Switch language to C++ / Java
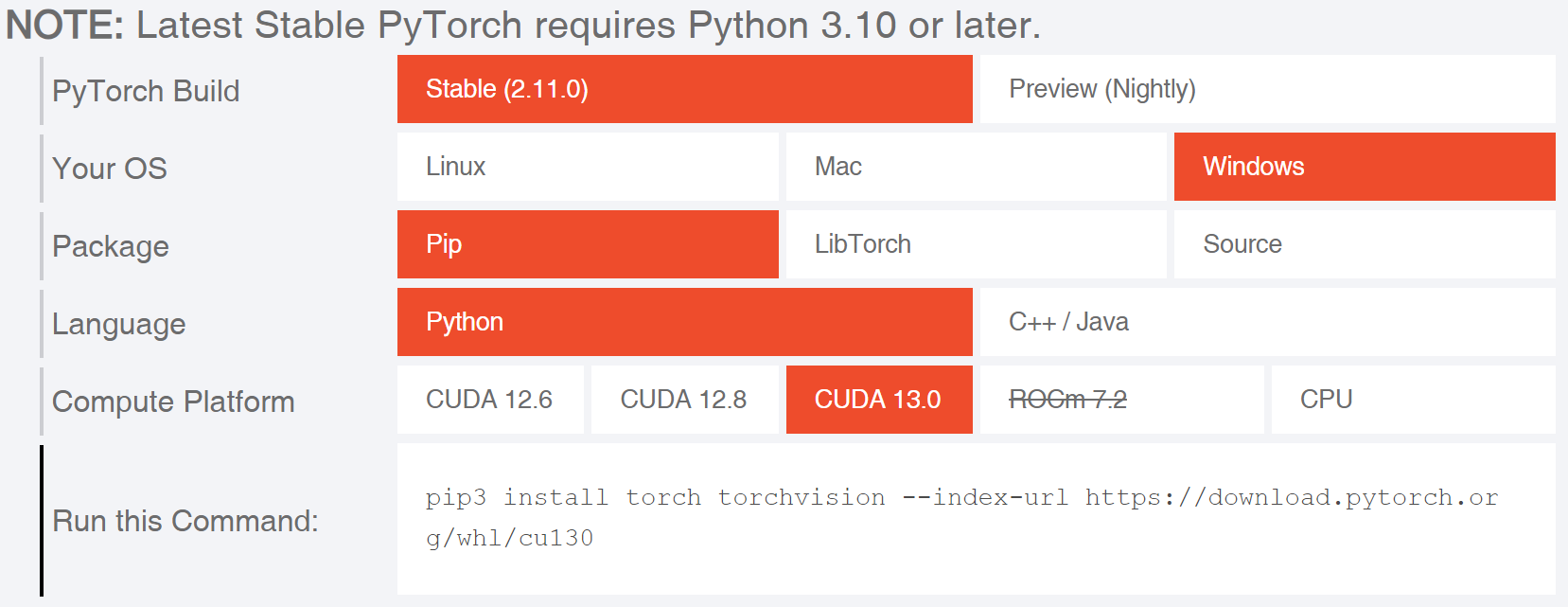 1267,322
